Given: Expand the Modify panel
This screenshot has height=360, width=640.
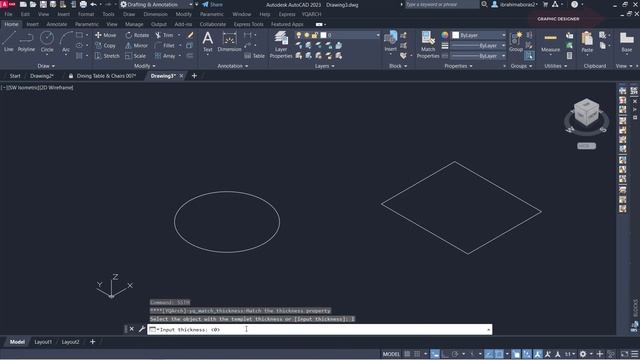Looking at the screenshot, I should [x=144, y=66].
